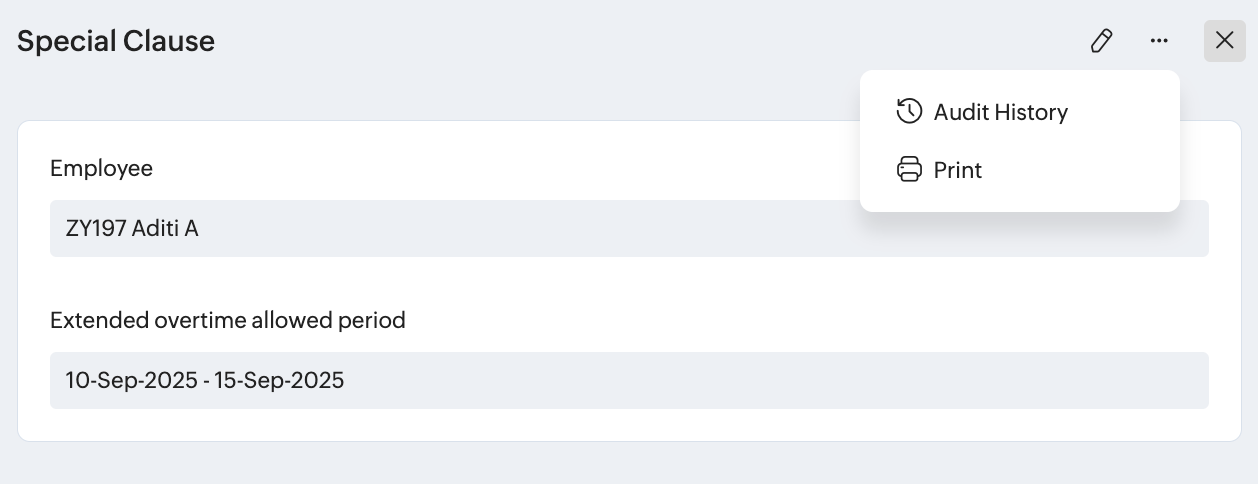
Task: Click the employee ID ZY197
Action: 95,228
